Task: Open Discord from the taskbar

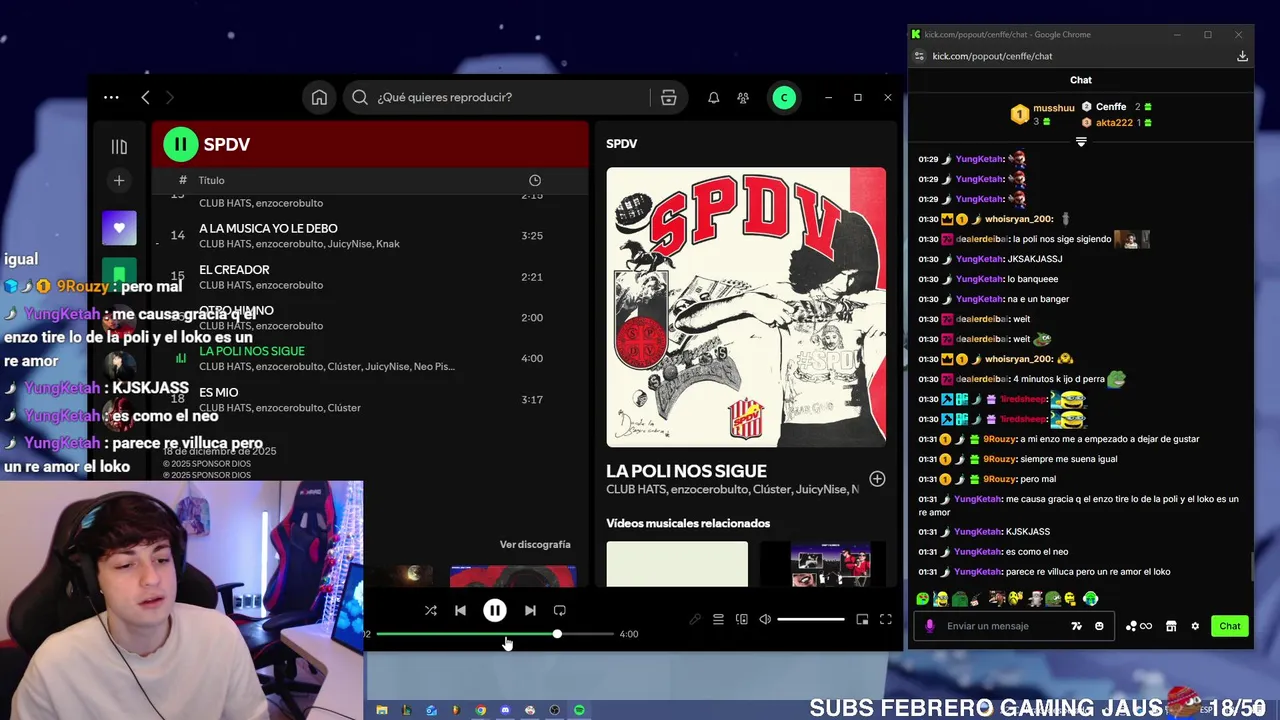Action: (505, 710)
